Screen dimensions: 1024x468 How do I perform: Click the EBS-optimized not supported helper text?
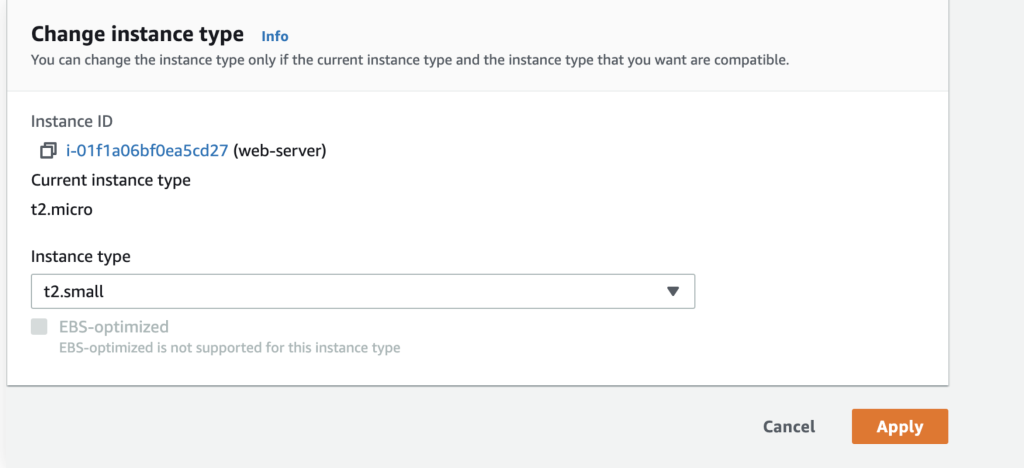[229, 347]
